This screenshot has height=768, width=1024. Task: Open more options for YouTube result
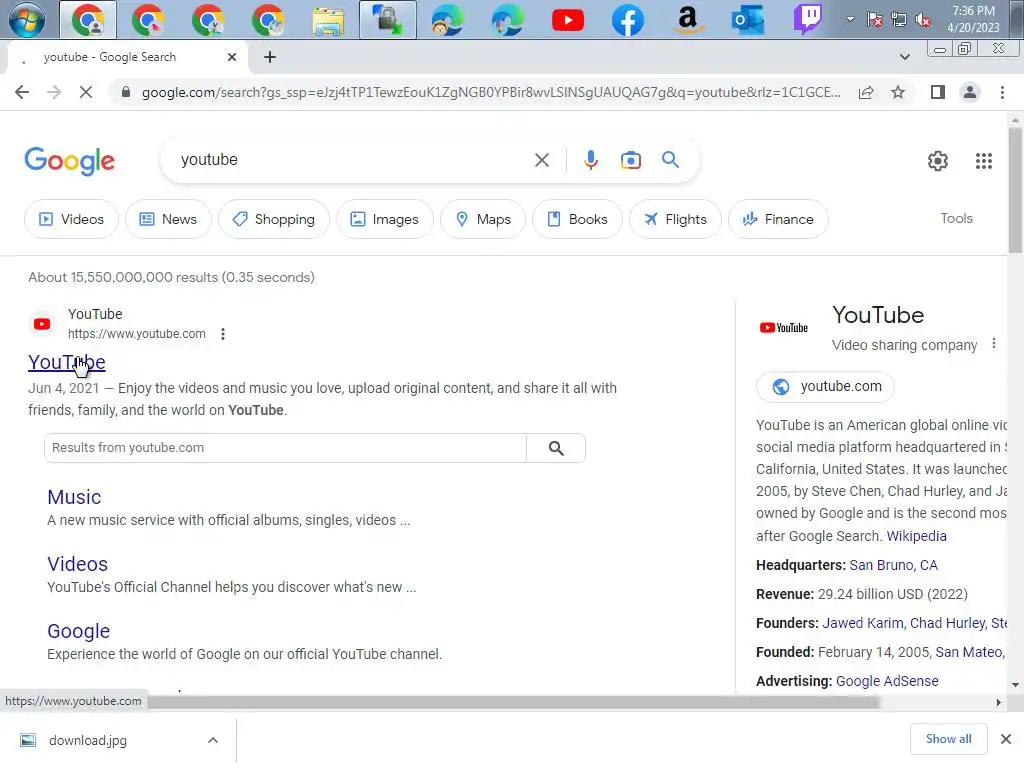(223, 334)
